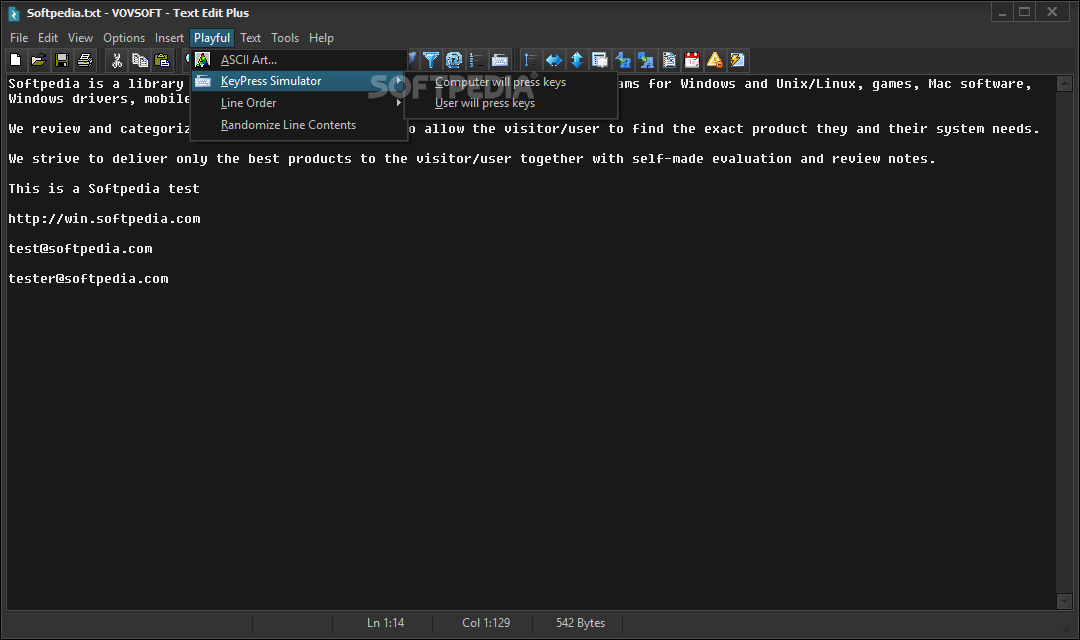This screenshot has width=1080, height=640.
Task: Click the red calendar date icon
Action: pos(692,61)
